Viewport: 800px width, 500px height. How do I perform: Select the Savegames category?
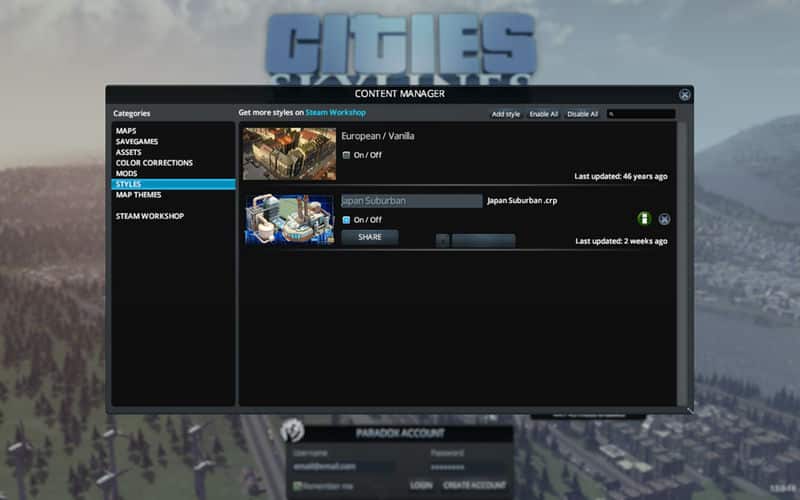(x=137, y=142)
